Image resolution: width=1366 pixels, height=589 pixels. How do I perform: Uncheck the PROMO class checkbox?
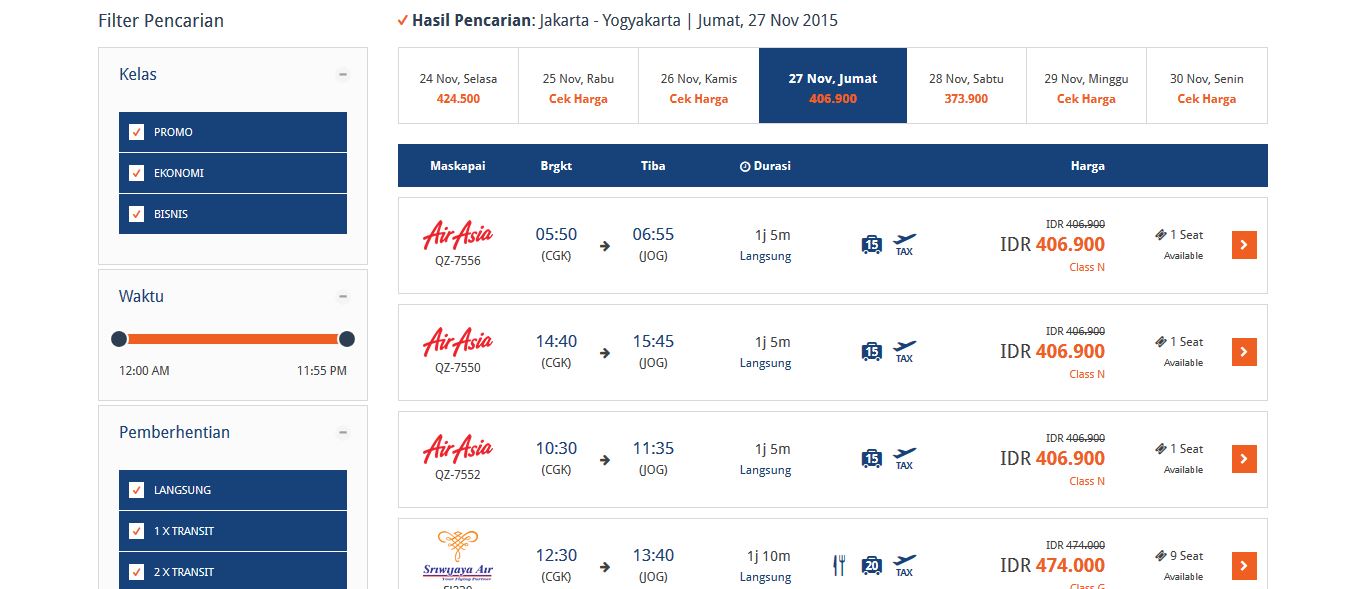tap(137, 132)
